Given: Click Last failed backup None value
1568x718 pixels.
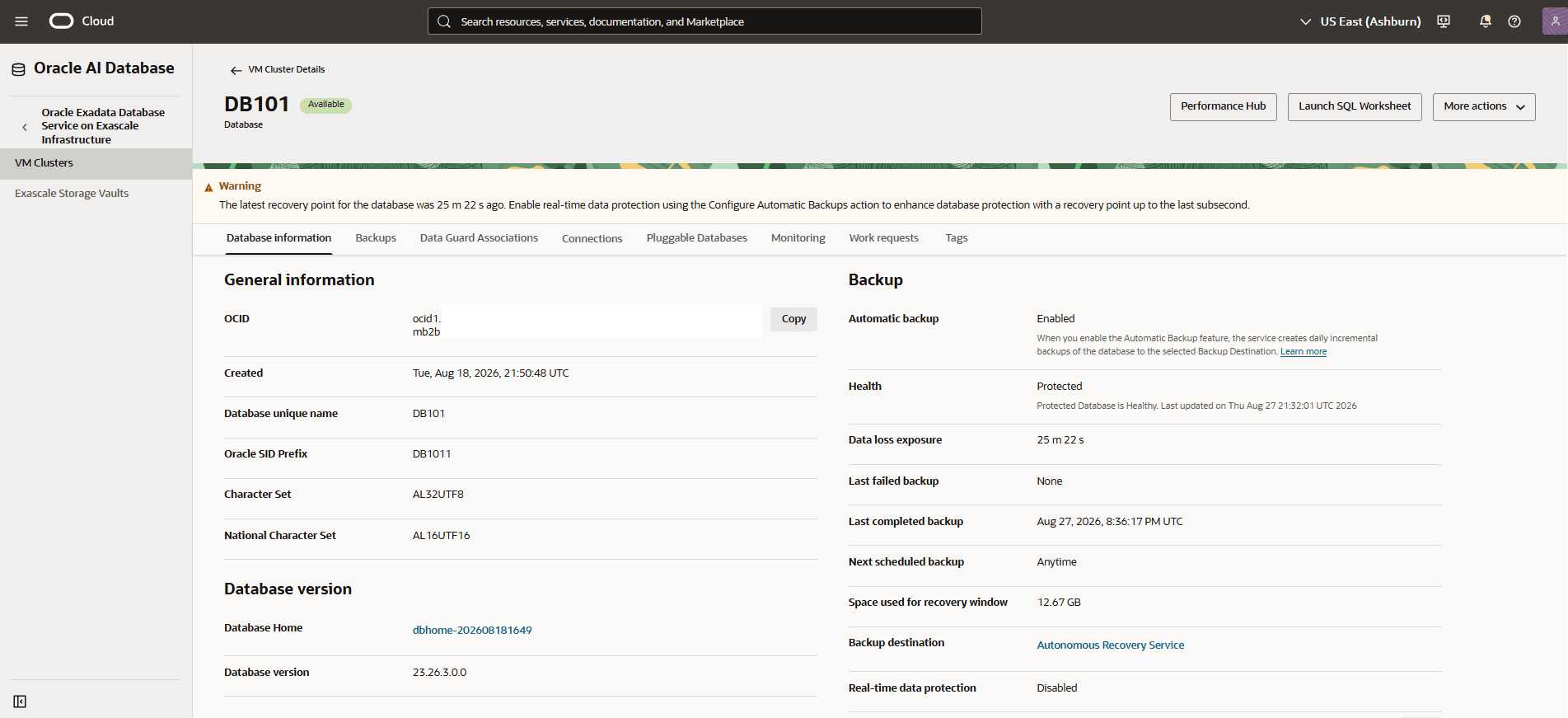Looking at the screenshot, I should [1049, 481].
